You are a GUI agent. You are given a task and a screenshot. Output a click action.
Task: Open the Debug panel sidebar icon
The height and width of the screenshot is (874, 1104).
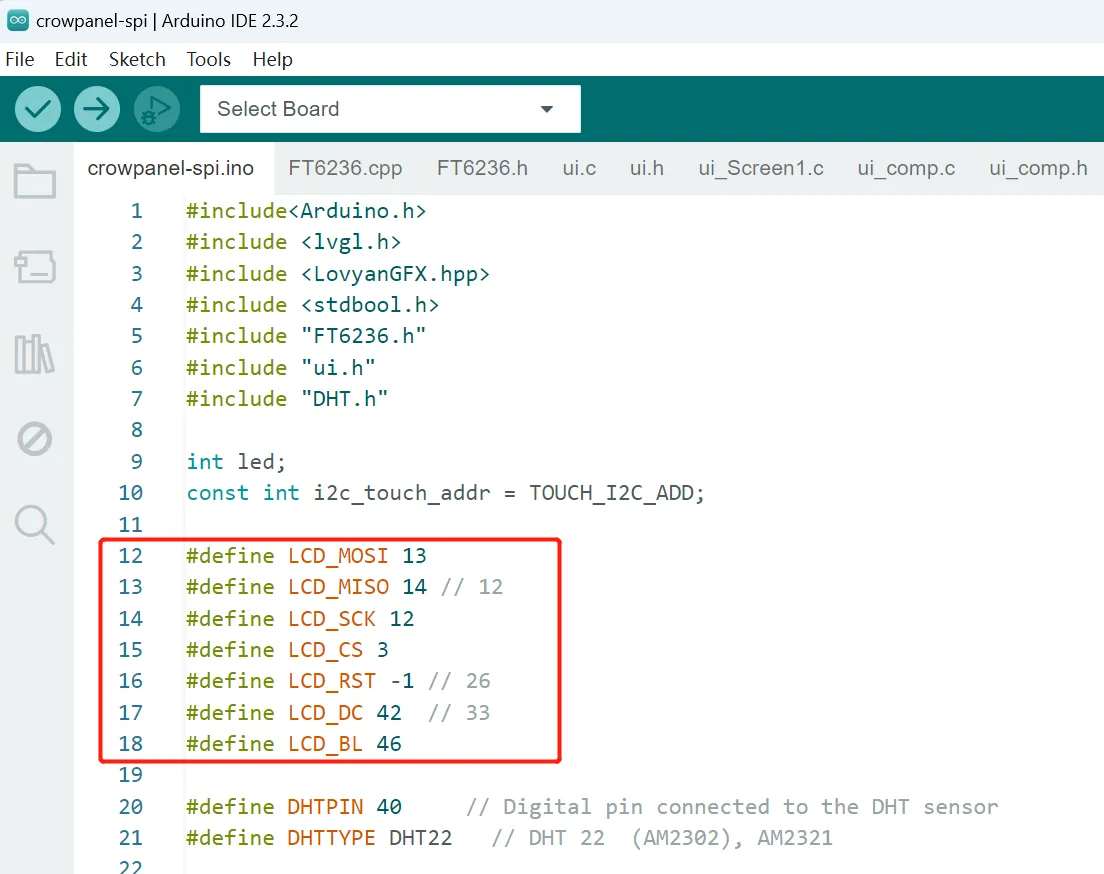[x=34, y=439]
